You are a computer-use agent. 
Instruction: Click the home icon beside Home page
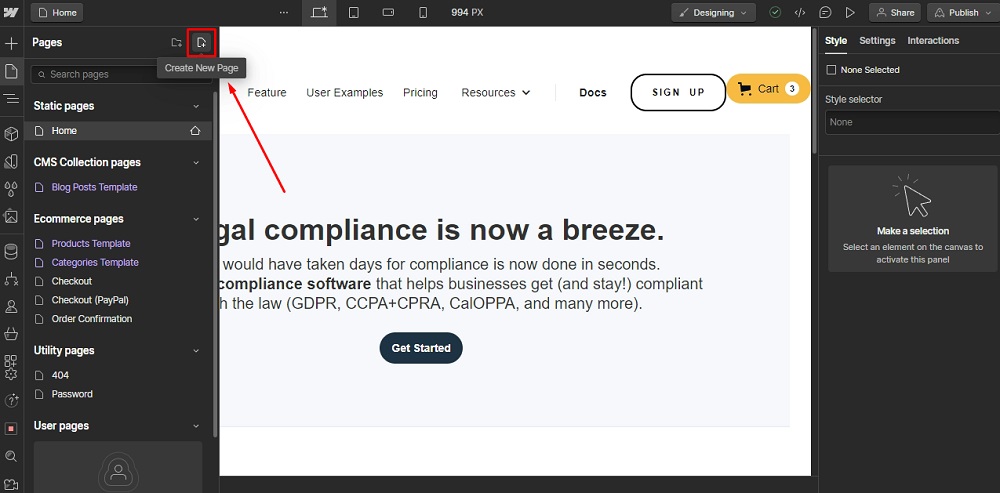[195, 131]
